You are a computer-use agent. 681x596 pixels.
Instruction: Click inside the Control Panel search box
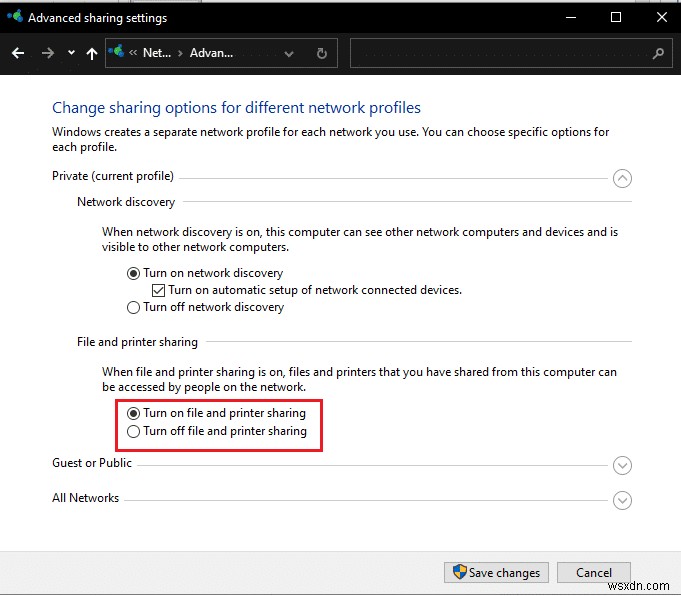[x=511, y=53]
